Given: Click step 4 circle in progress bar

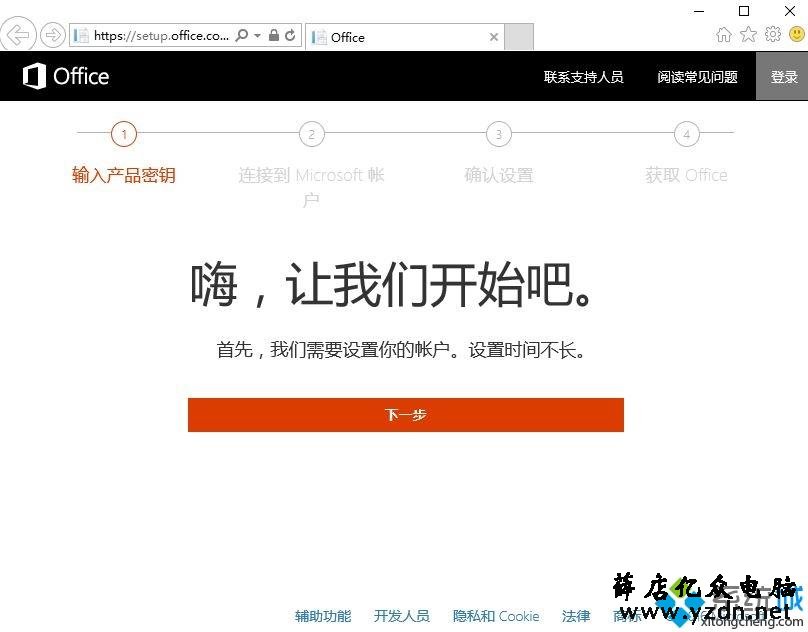Looking at the screenshot, I should tap(687, 134).
